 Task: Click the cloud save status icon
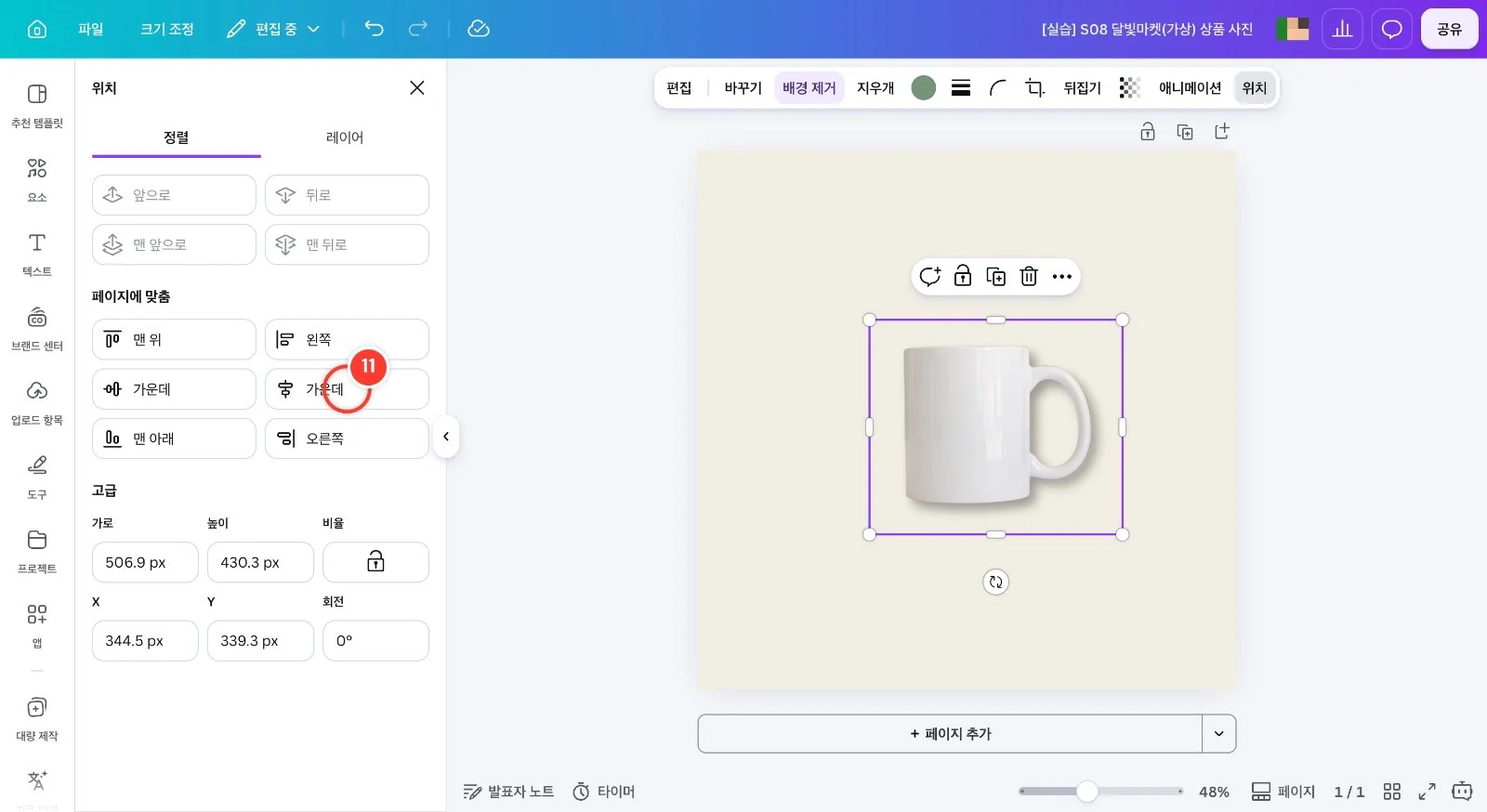click(x=479, y=29)
